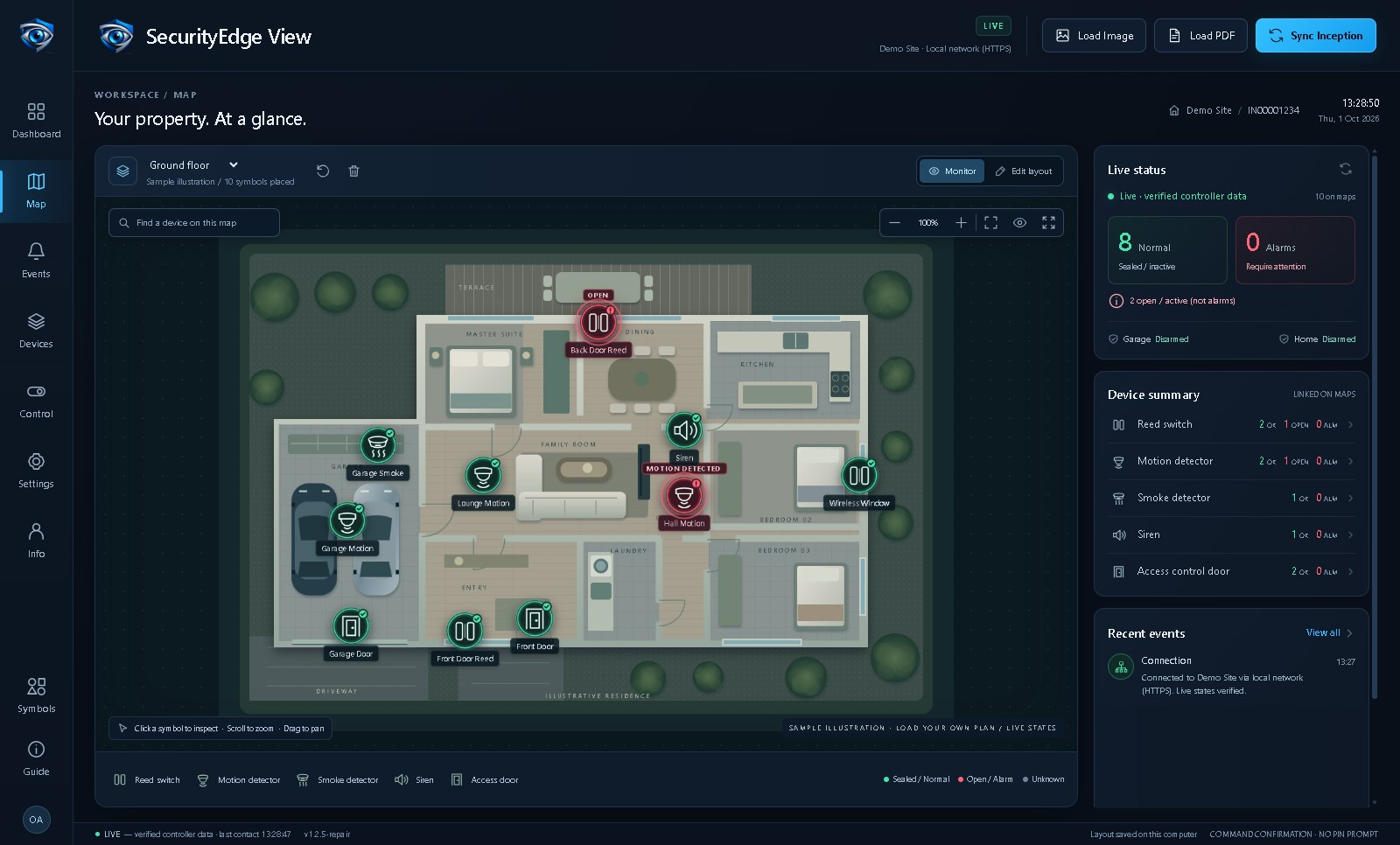This screenshot has width=1400, height=845.
Task: Zoom out with the minus button
Action: [x=894, y=223]
